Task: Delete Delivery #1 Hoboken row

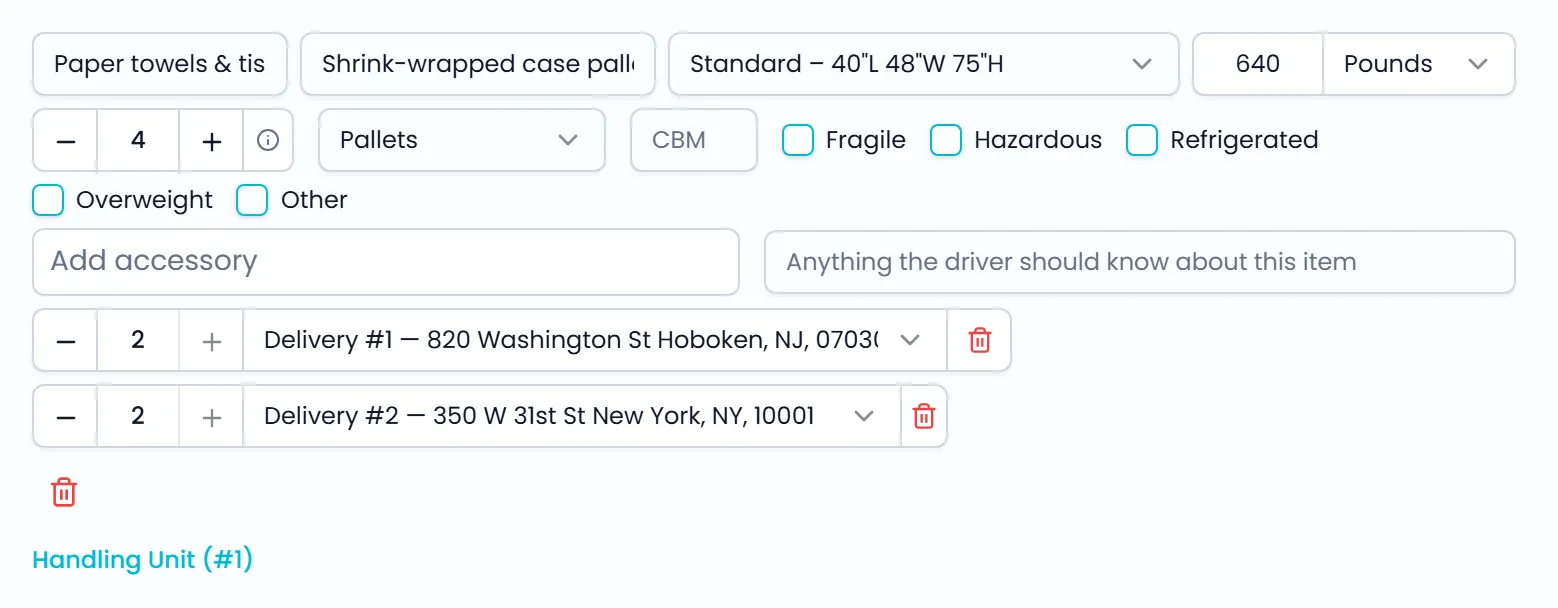Action: tap(979, 340)
